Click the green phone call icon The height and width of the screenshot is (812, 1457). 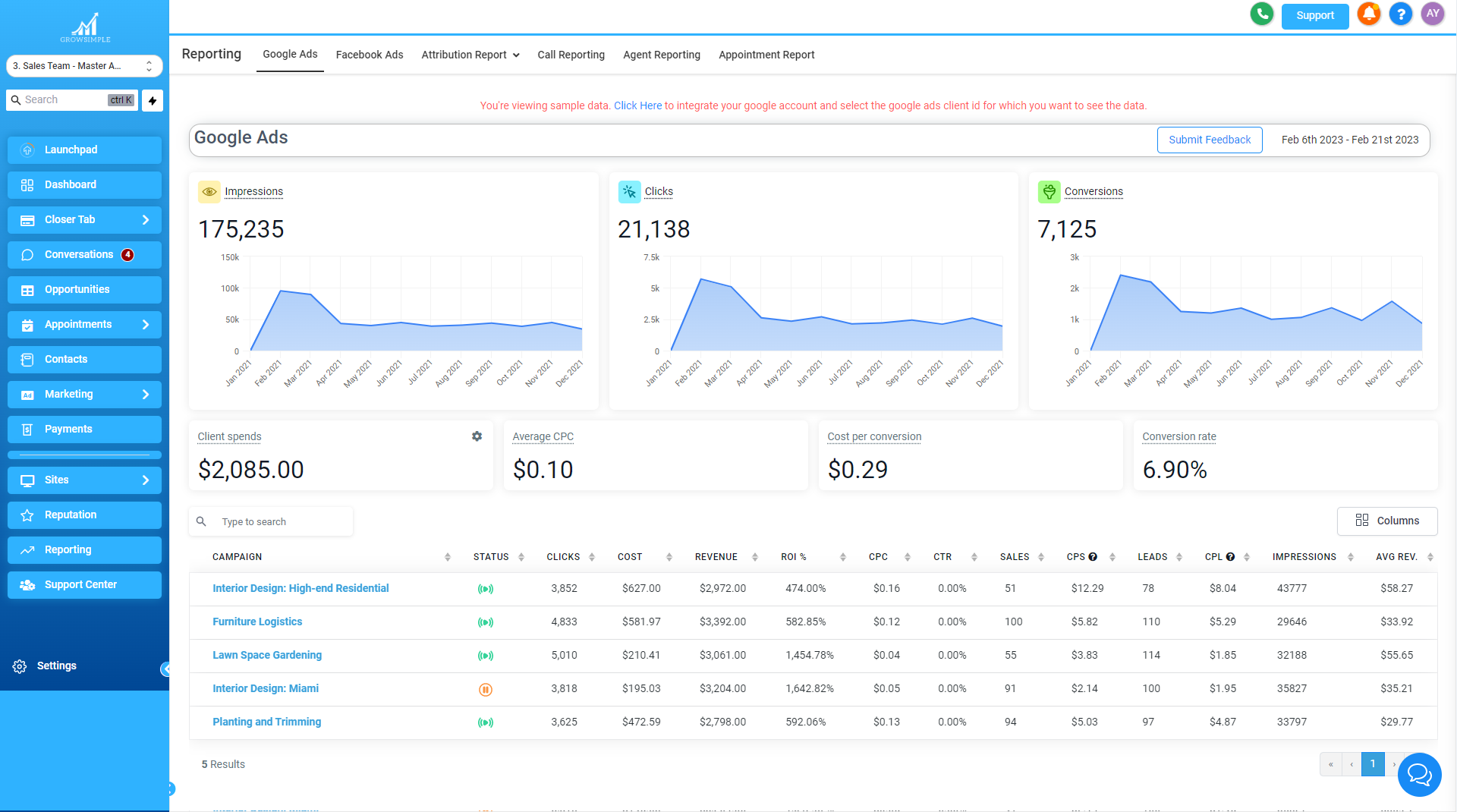1261,14
